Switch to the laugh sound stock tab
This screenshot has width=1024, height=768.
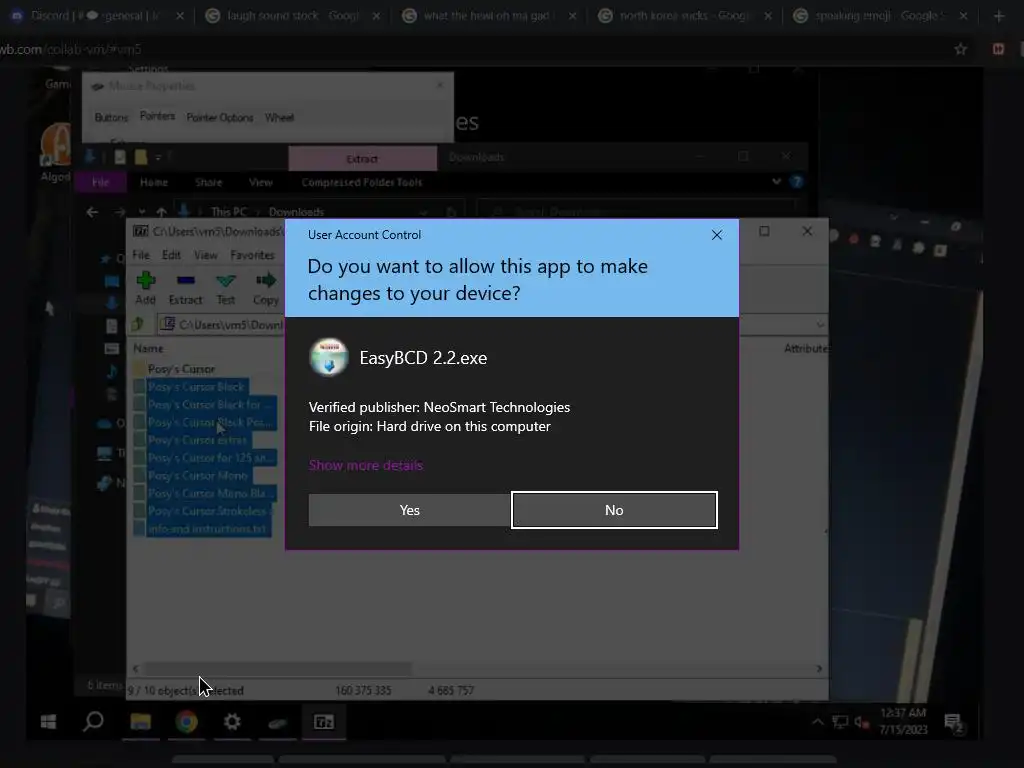tap(292, 16)
